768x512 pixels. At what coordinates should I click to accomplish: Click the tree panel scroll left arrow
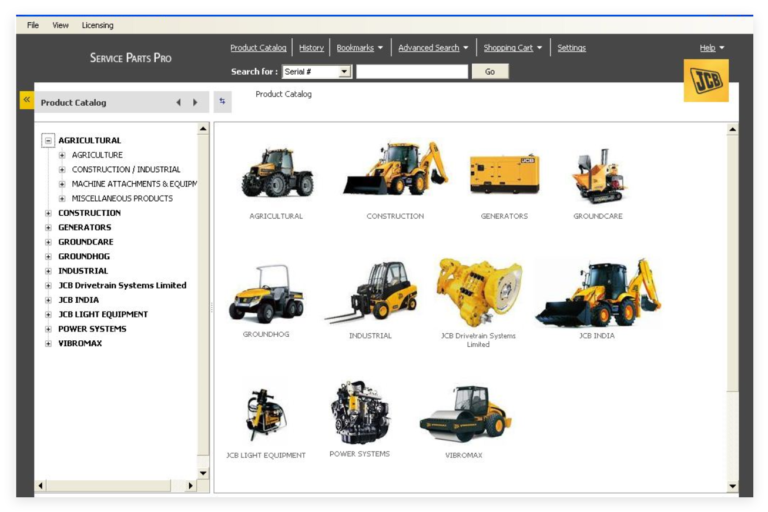click(41, 486)
